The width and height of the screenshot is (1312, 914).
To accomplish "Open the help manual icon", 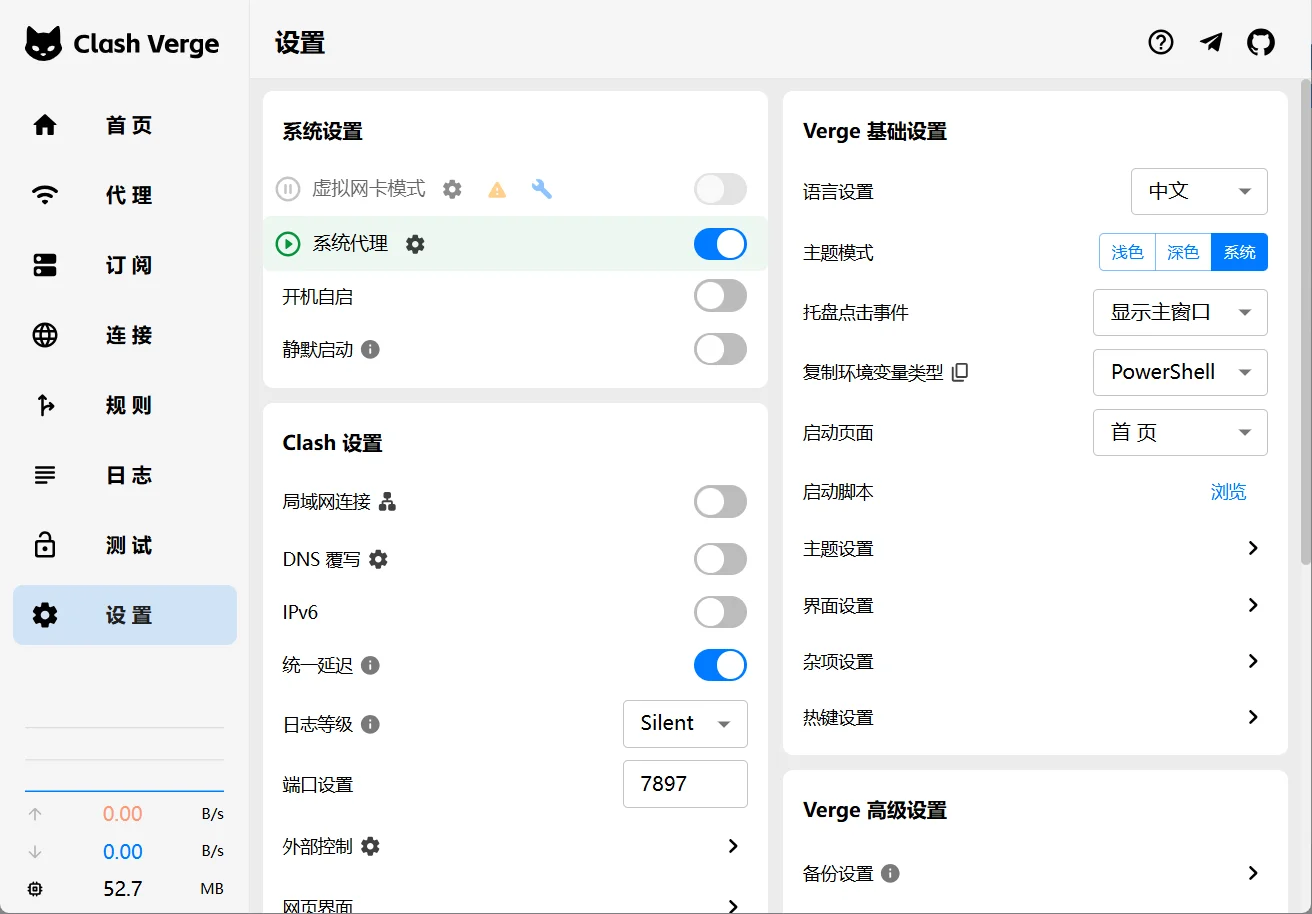I will tap(1161, 42).
